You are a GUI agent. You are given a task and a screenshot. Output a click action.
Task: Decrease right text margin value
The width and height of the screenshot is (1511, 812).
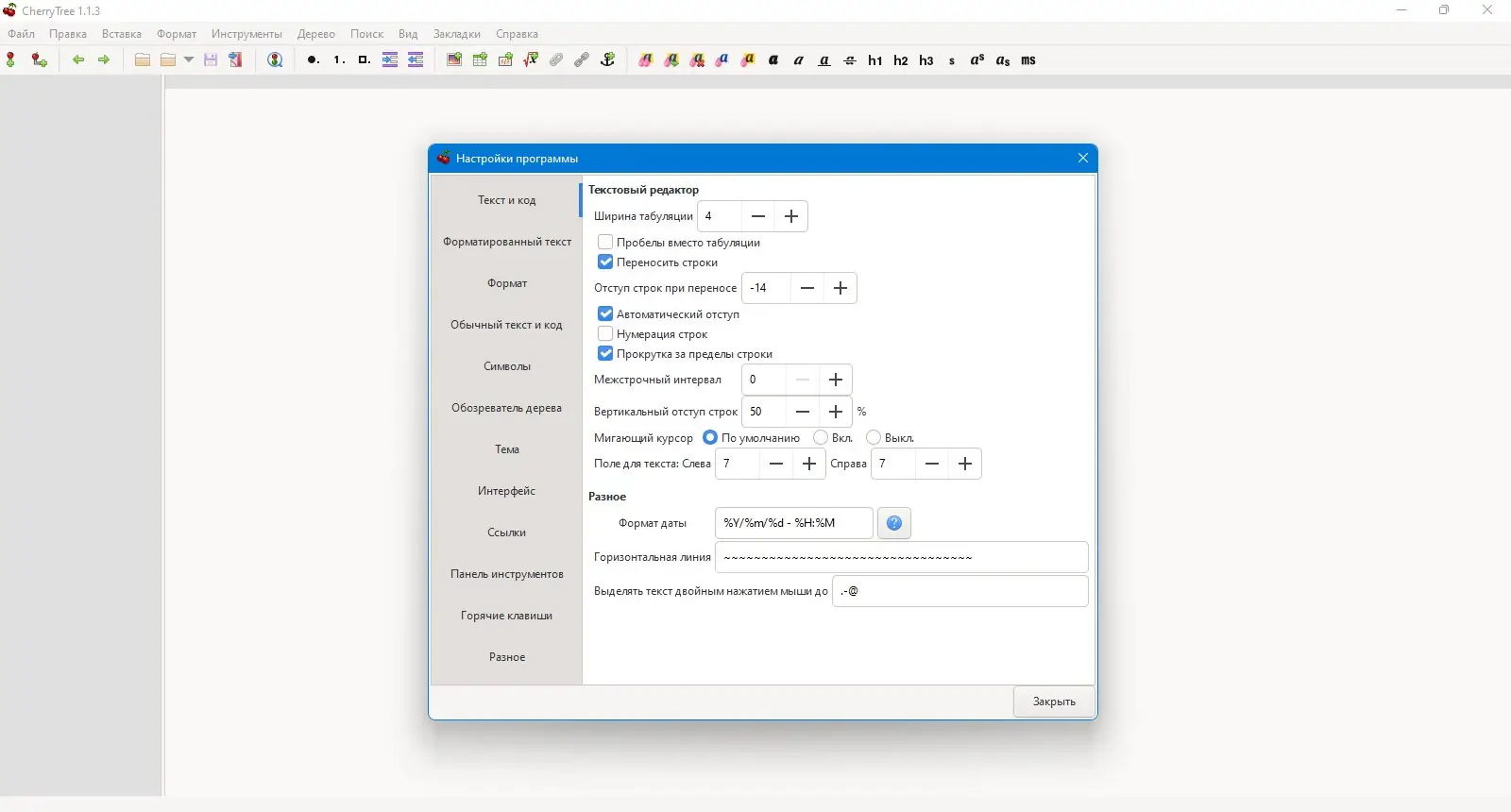pos(932,464)
